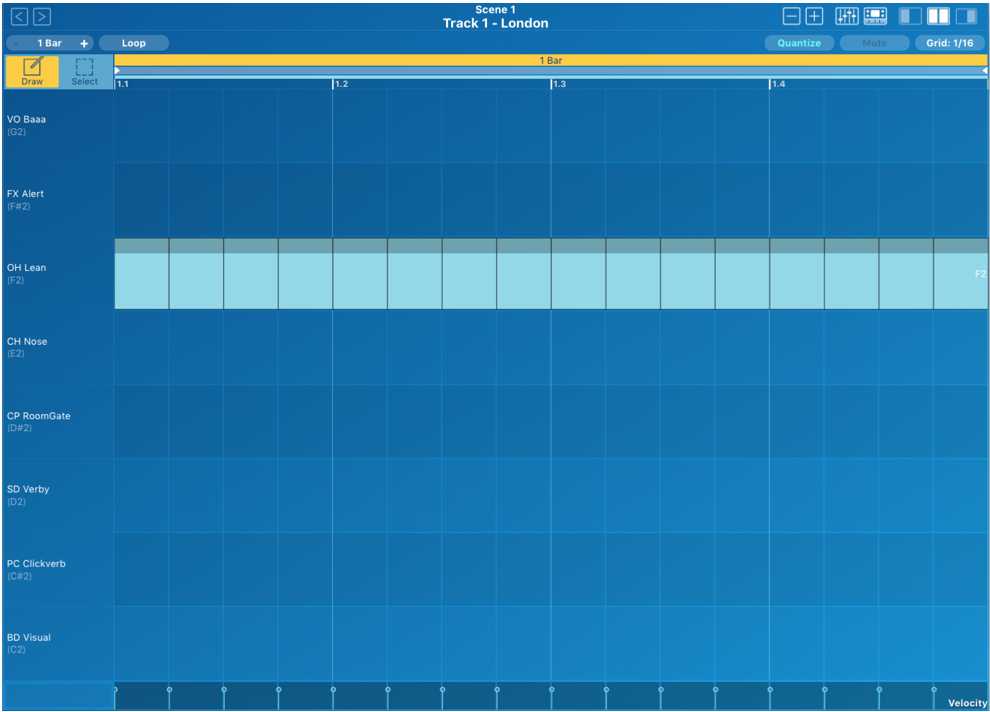Jump to ruler position 1.3
Viewport: 990px width, 712px height.
point(559,84)
